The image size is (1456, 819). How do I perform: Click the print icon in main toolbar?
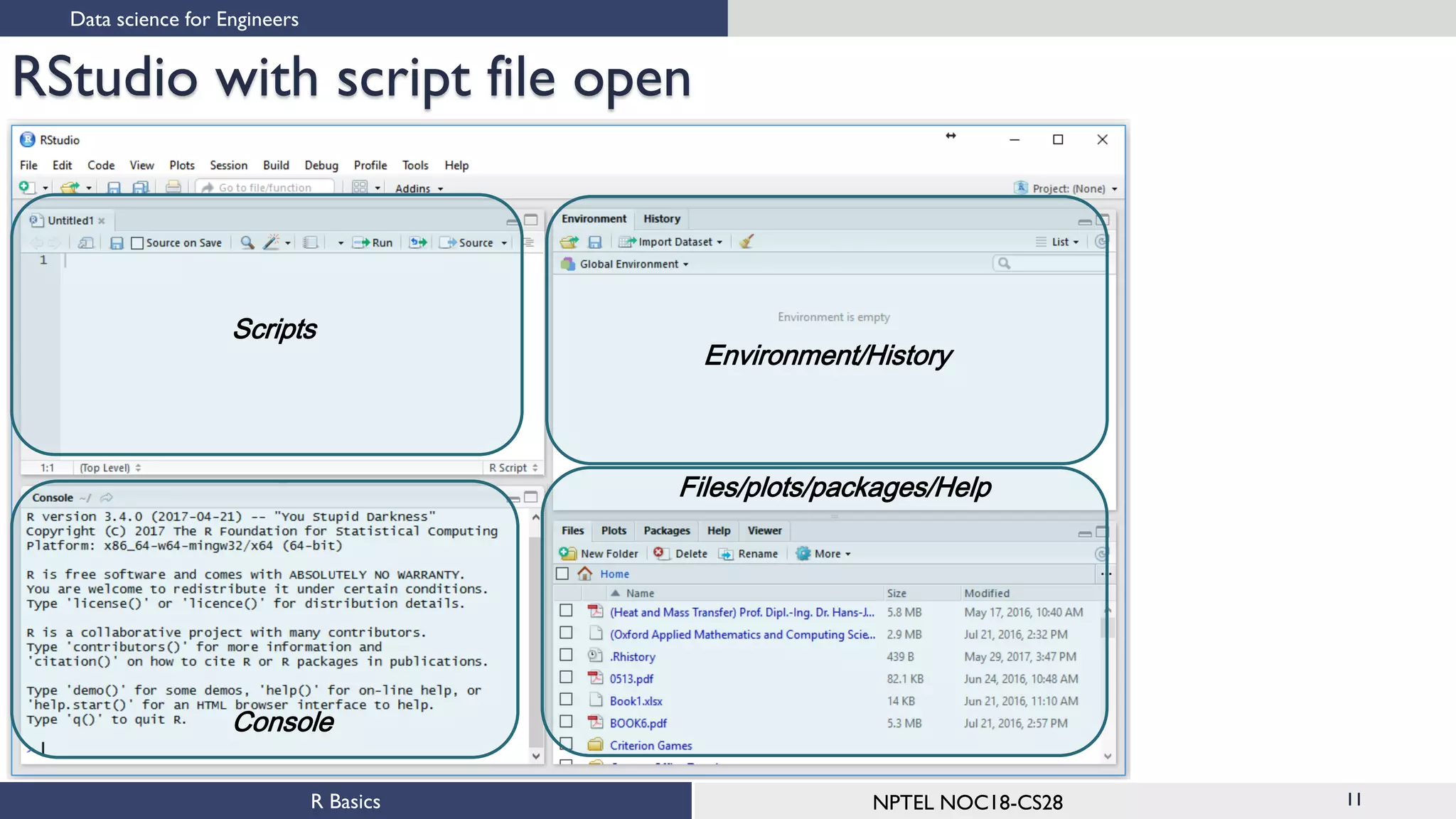coord(173,187)
